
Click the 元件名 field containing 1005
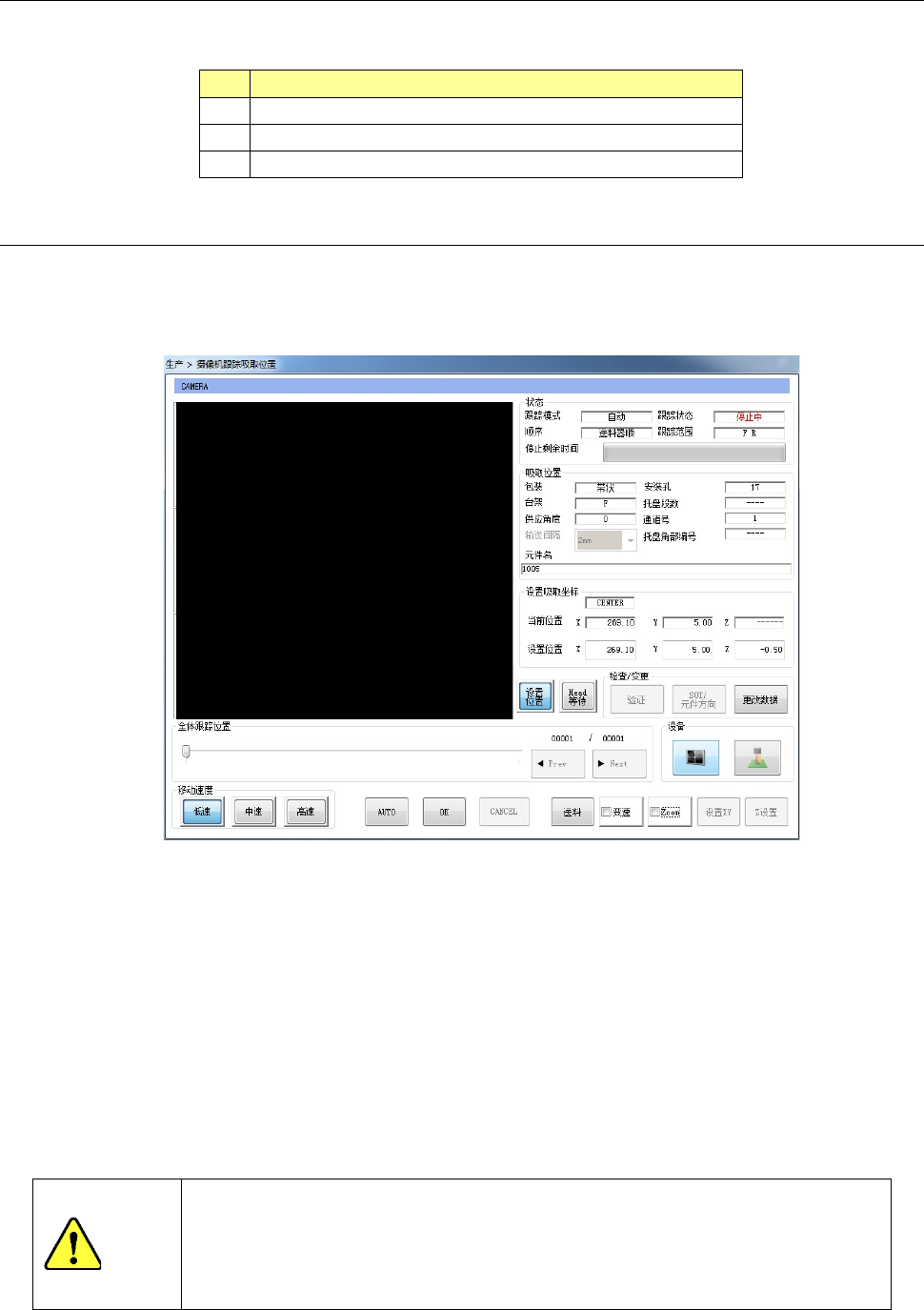(x=655, y=569)
